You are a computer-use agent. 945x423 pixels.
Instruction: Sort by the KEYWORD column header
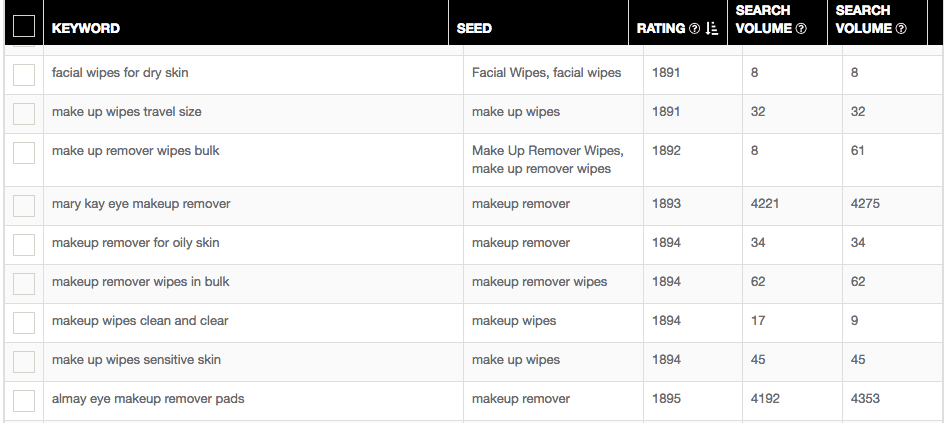point(86,28)
